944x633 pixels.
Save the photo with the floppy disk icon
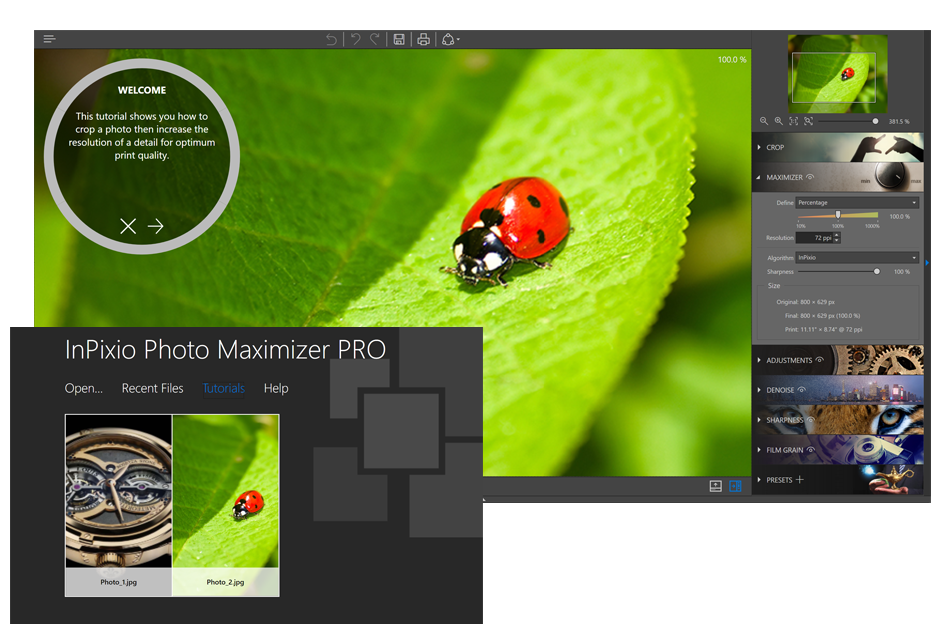pos(399,39)
